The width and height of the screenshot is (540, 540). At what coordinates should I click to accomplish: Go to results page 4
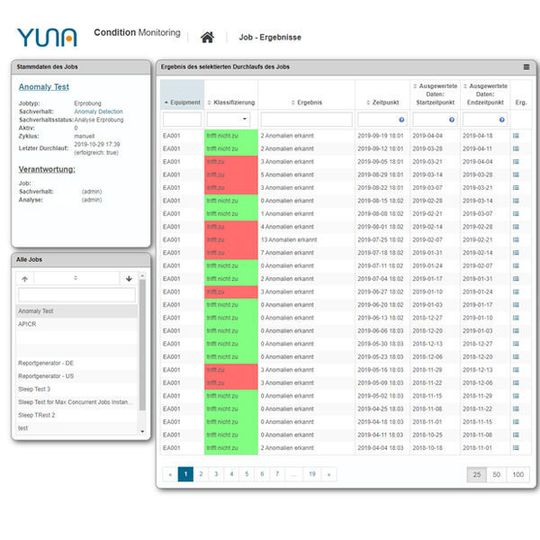(x=232, y=474)
